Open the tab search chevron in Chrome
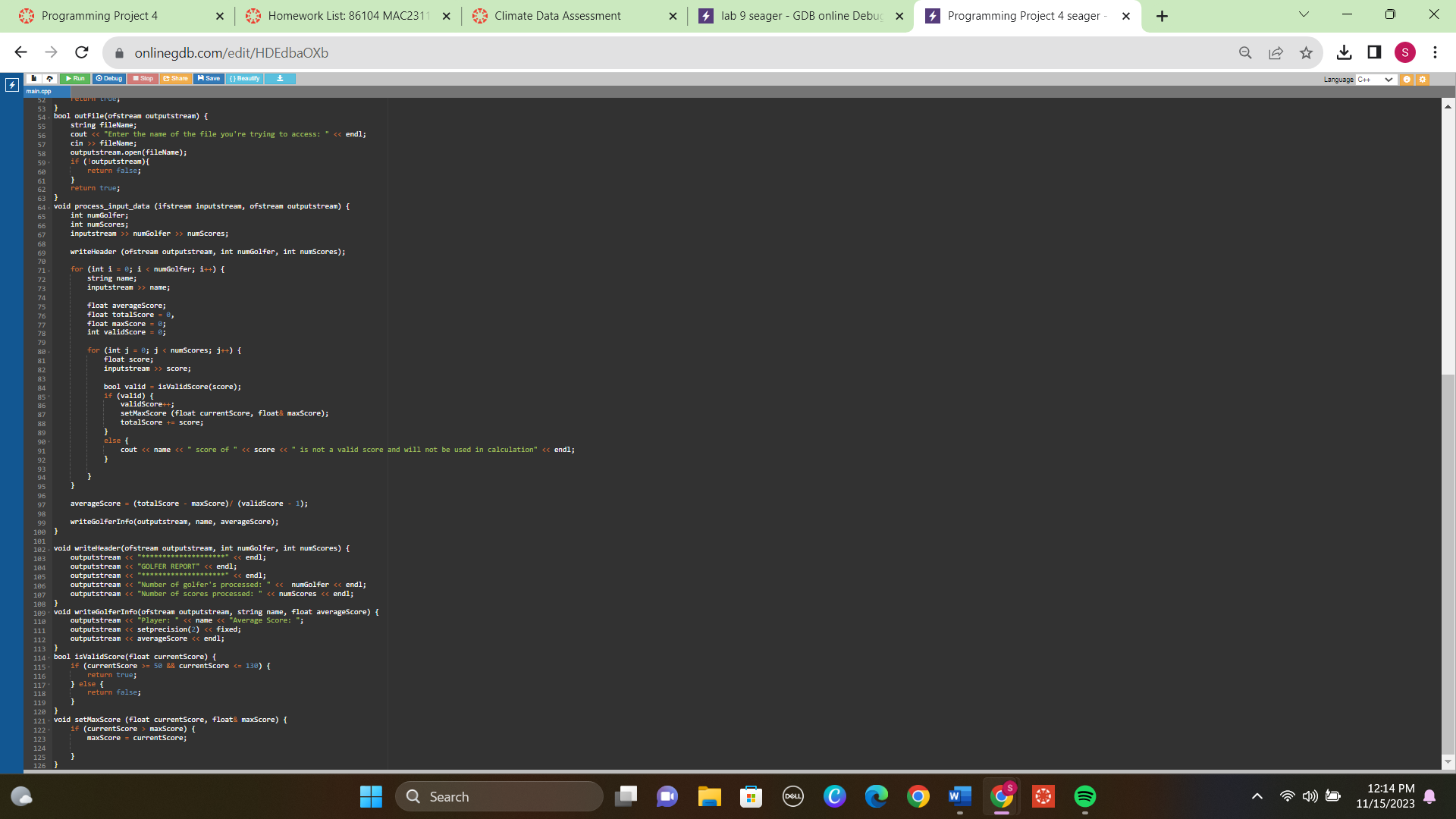This screenshot has height=819, width=1456. click(1304, 14)
